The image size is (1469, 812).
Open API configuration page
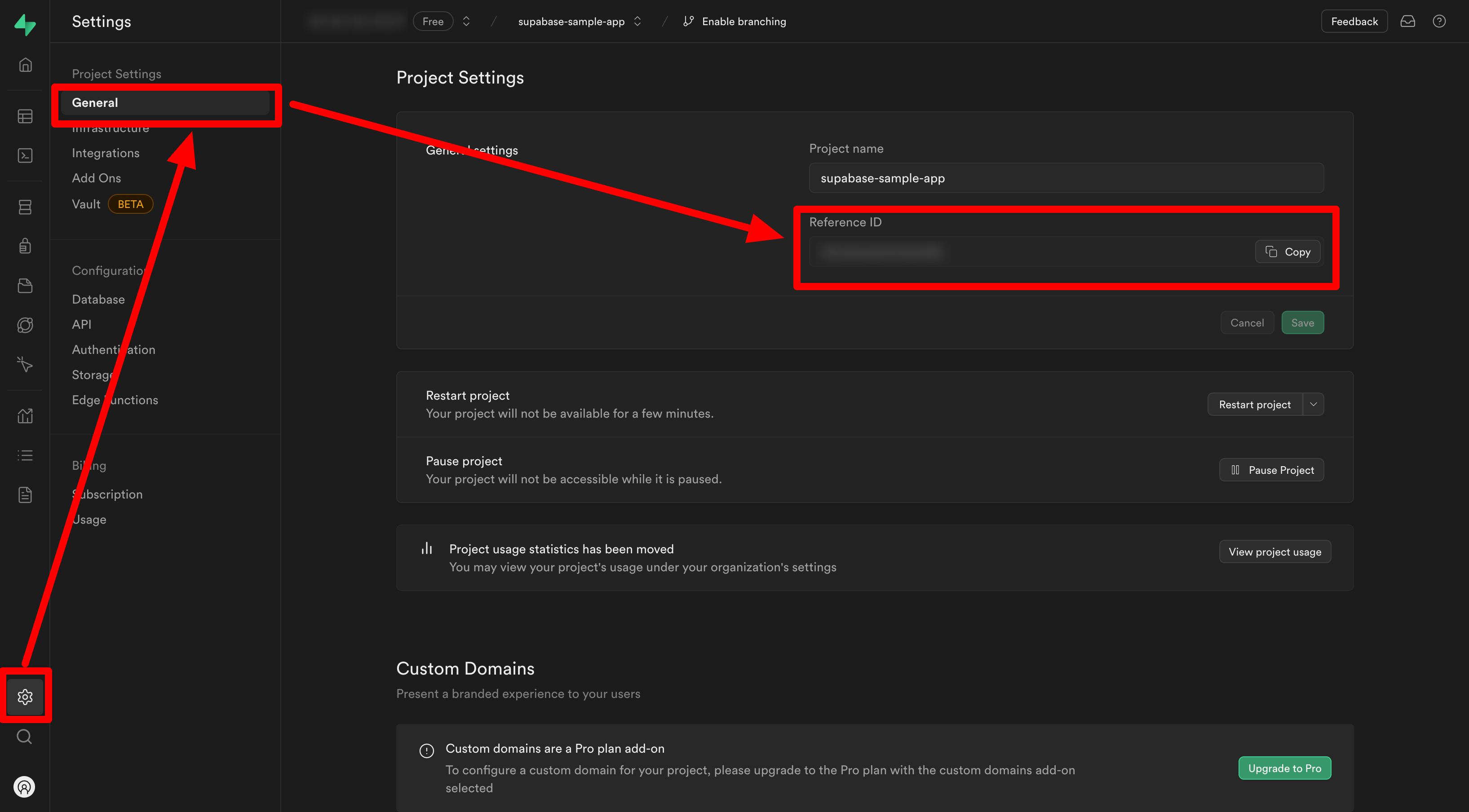pos(82,324)
